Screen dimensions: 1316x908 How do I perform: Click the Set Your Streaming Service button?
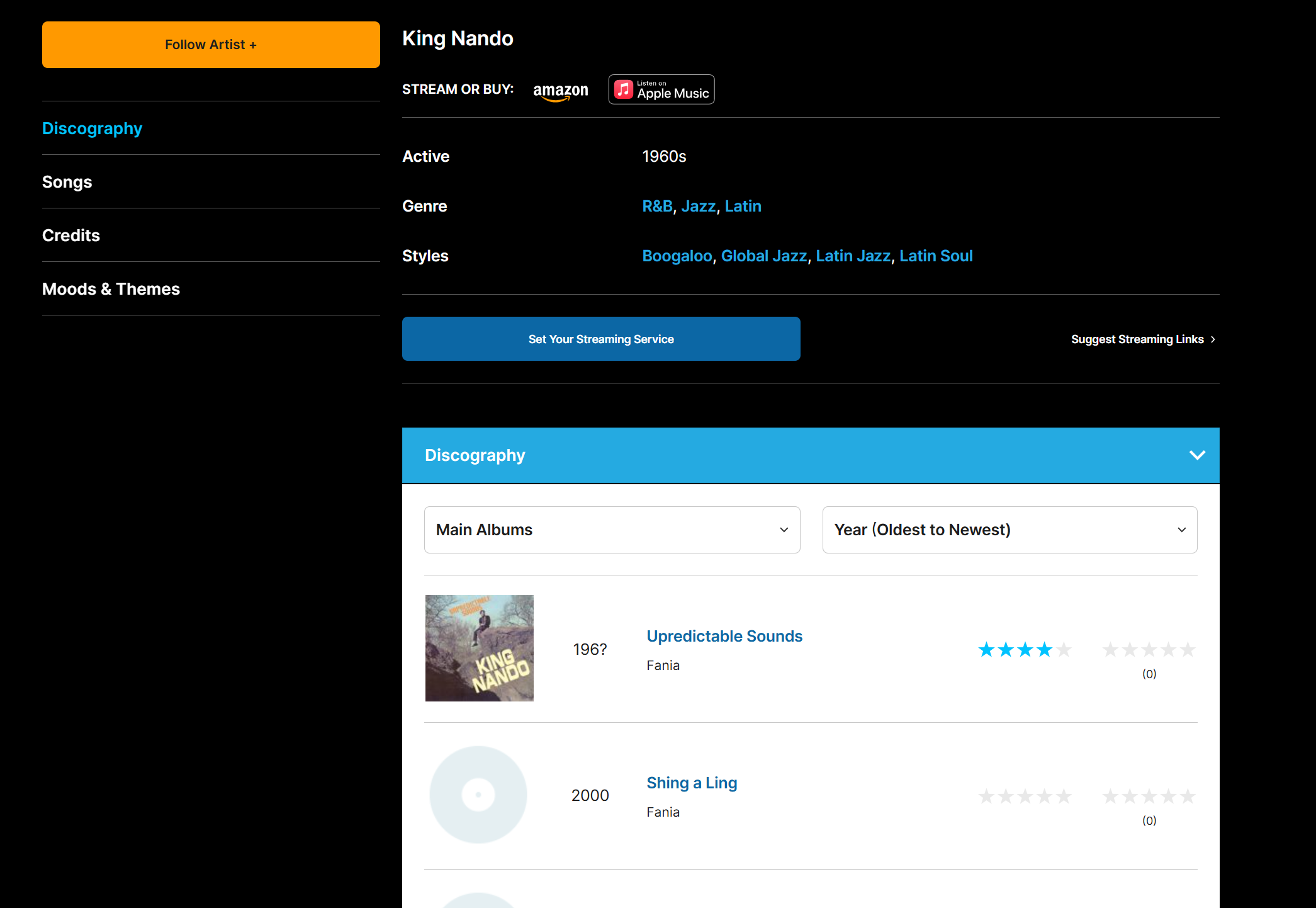601,339
